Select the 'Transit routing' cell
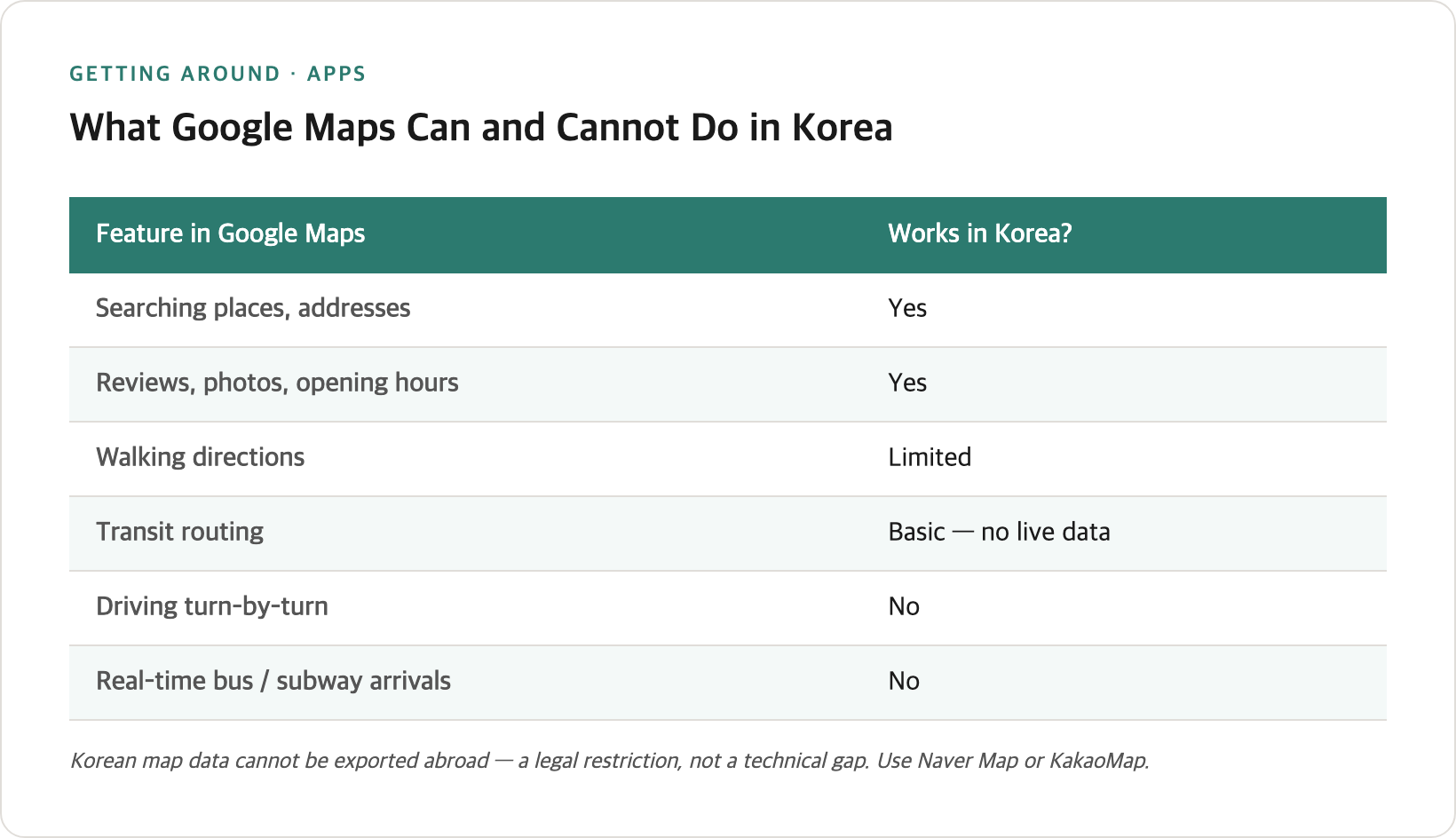This screenshot has width=1456, height=838. click(179, 532)
